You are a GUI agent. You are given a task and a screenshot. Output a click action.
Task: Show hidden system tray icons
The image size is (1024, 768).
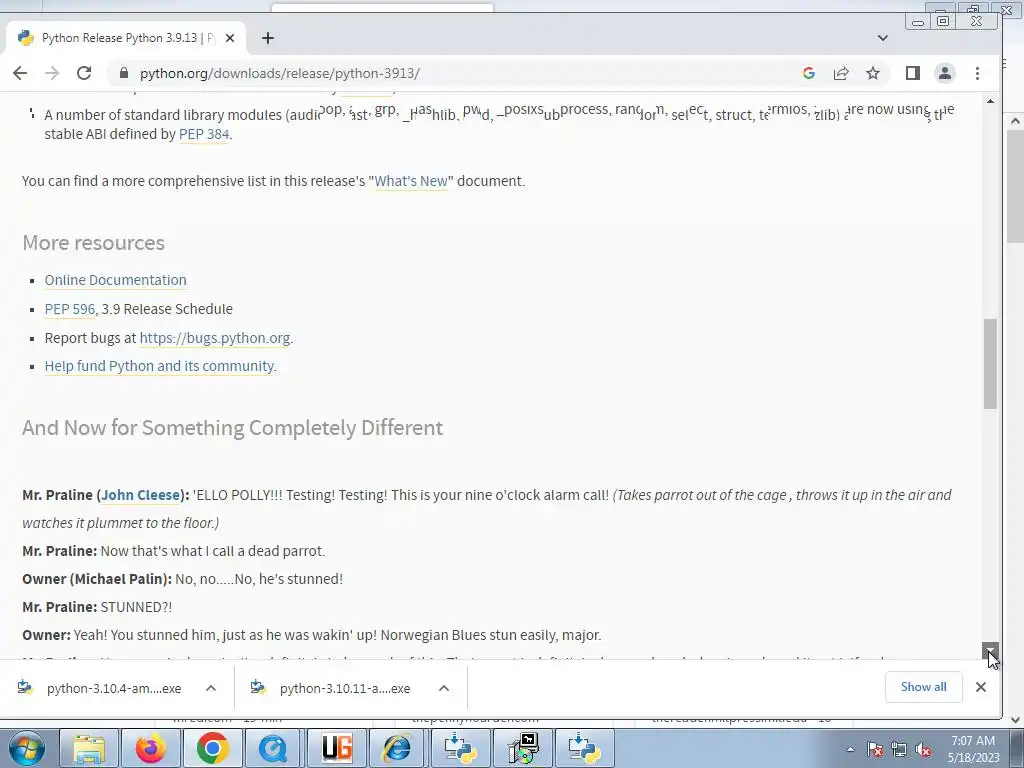(x=850, y=749)
